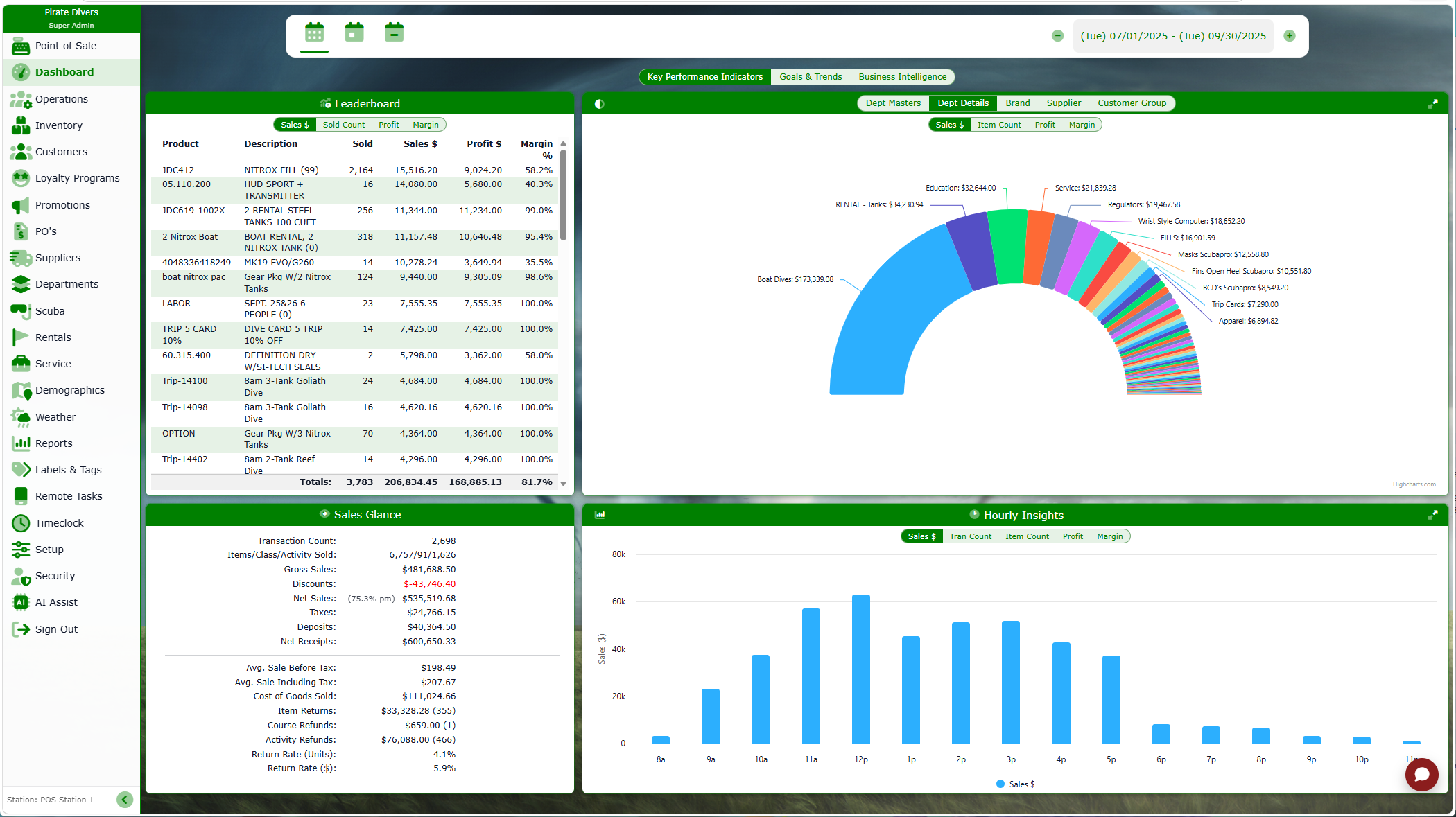The width and height of the screenshot is (1456, 817).
Task: Select the single-day calendar icon
Action: pos(354,33)
